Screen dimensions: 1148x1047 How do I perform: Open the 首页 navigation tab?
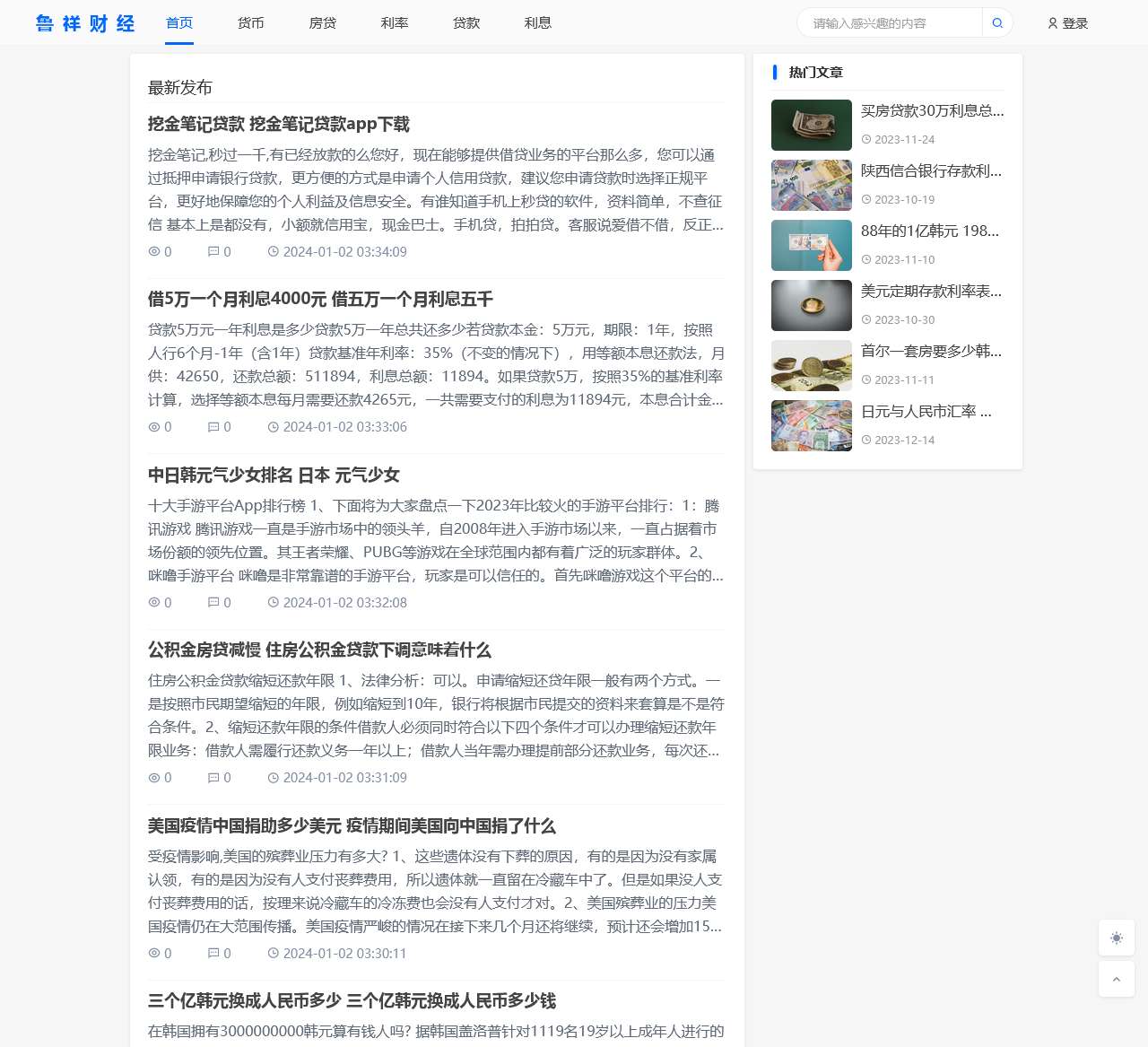click(x=179, y=23)
